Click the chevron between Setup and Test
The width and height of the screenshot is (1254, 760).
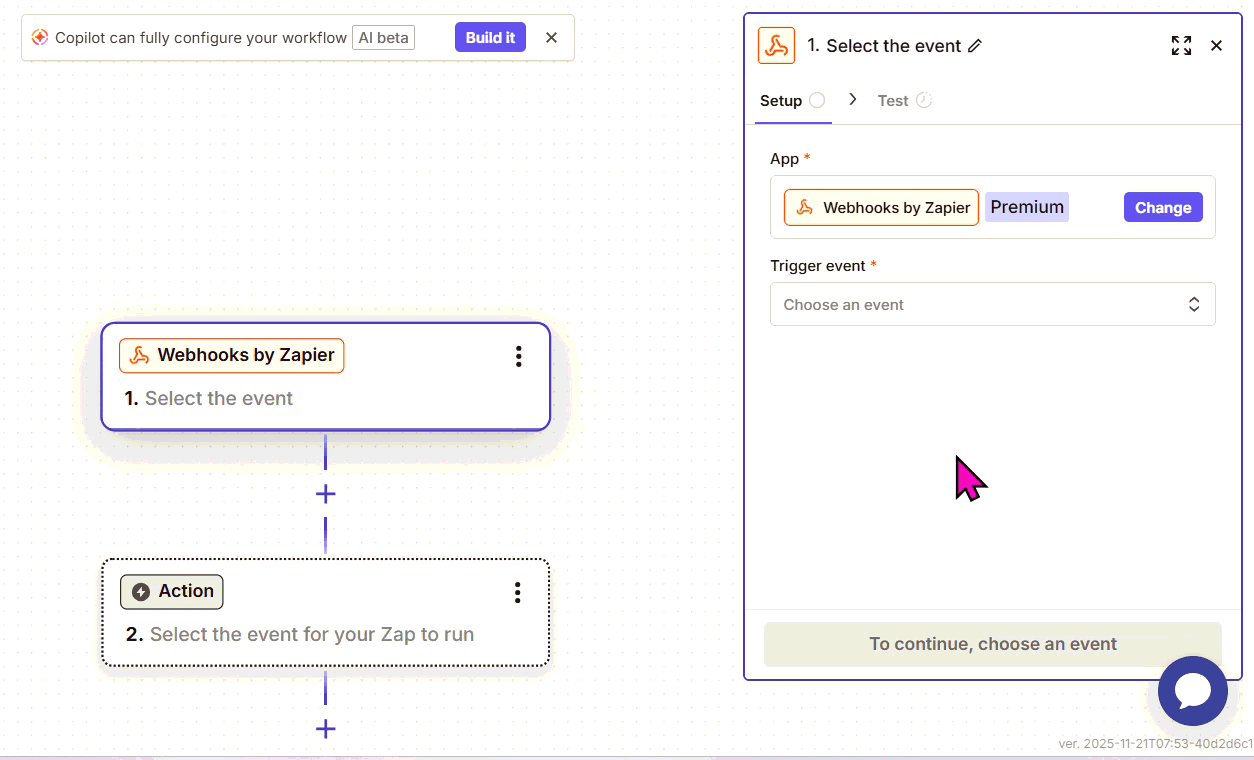tap(852, 99)
